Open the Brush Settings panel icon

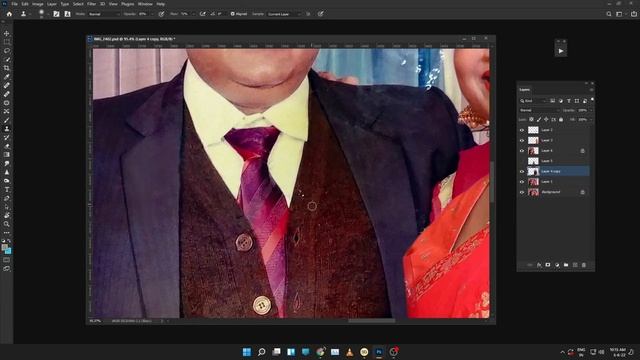tap(56, 14)
